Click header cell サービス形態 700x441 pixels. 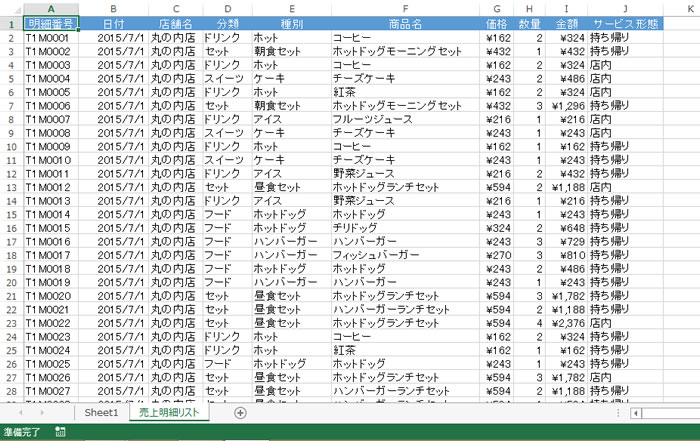click(x=625, y=24)
